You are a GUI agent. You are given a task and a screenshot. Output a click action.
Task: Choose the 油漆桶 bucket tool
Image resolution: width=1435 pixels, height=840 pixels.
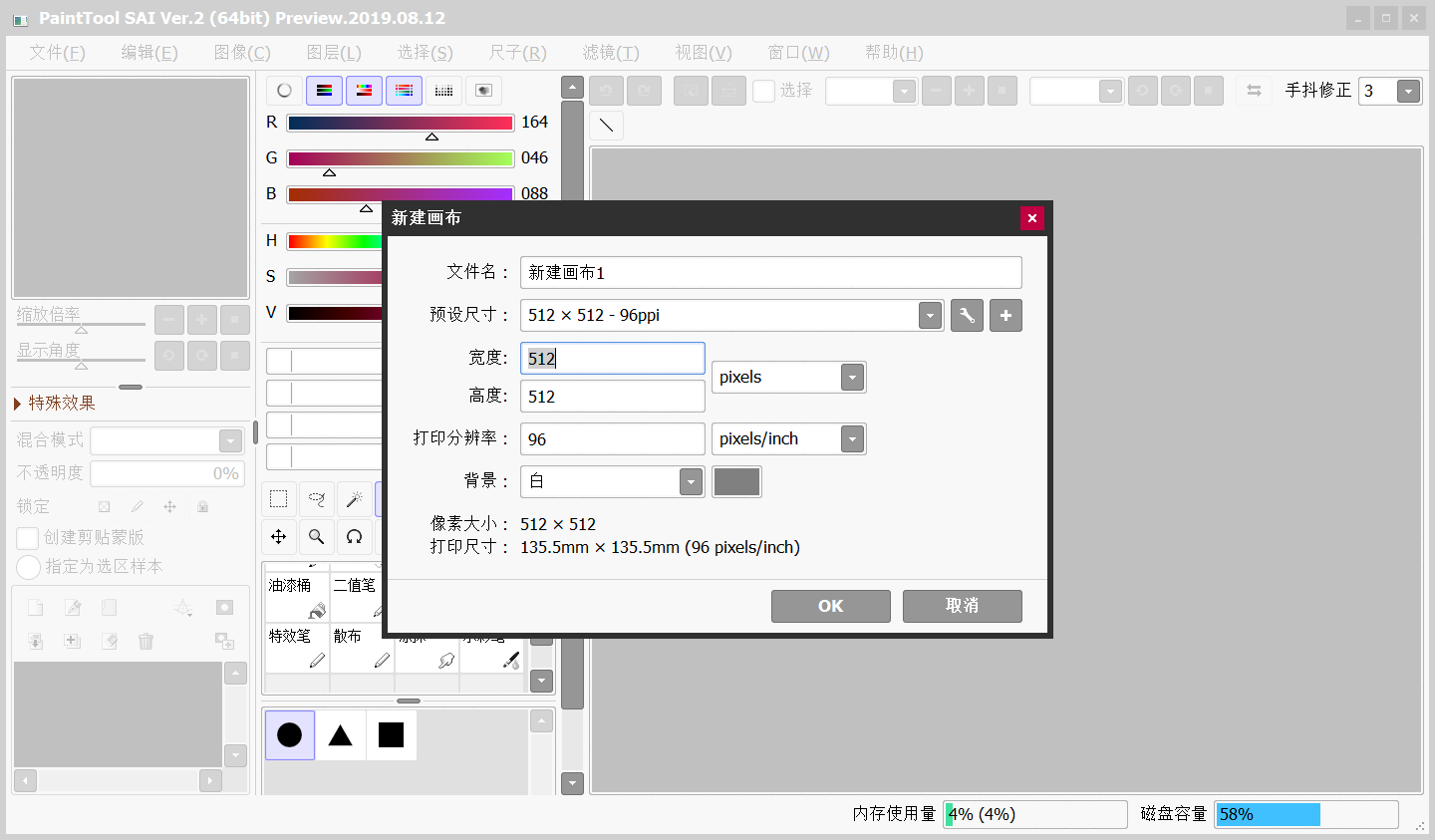tap(297, 597)
